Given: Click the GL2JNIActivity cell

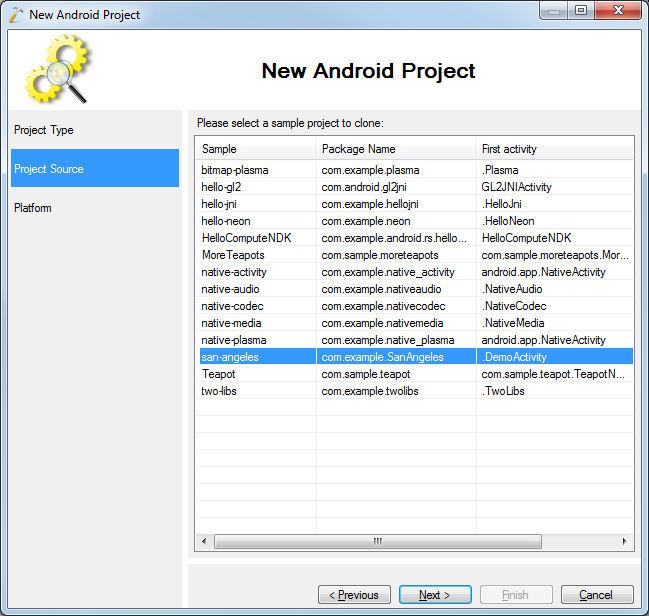Looking at the screenshot, I should (x=517, y=187).
